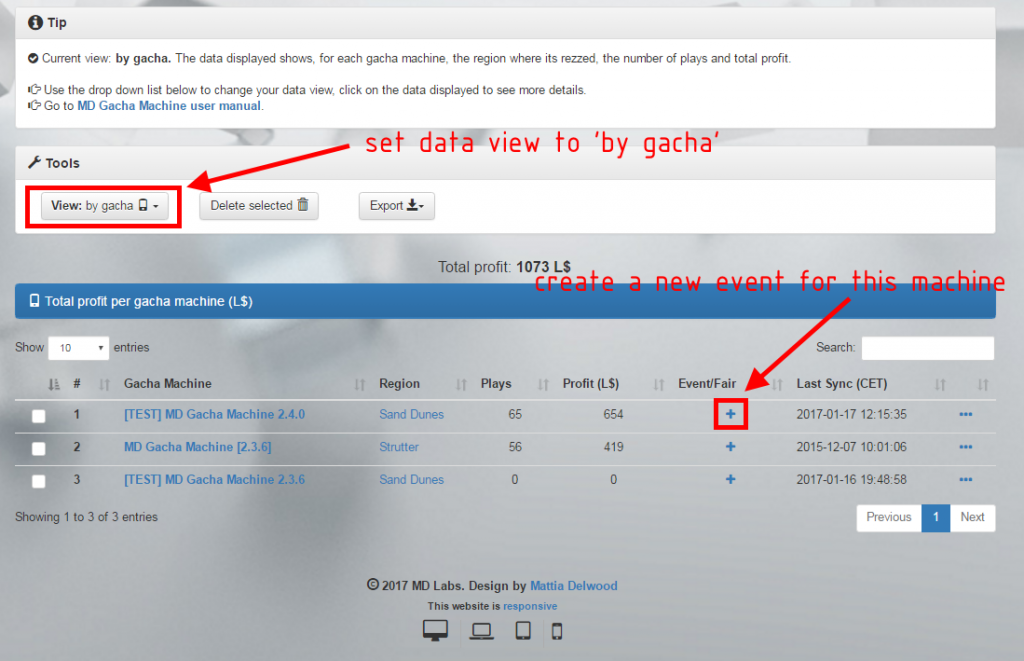Click inside the Search input field

926,347
